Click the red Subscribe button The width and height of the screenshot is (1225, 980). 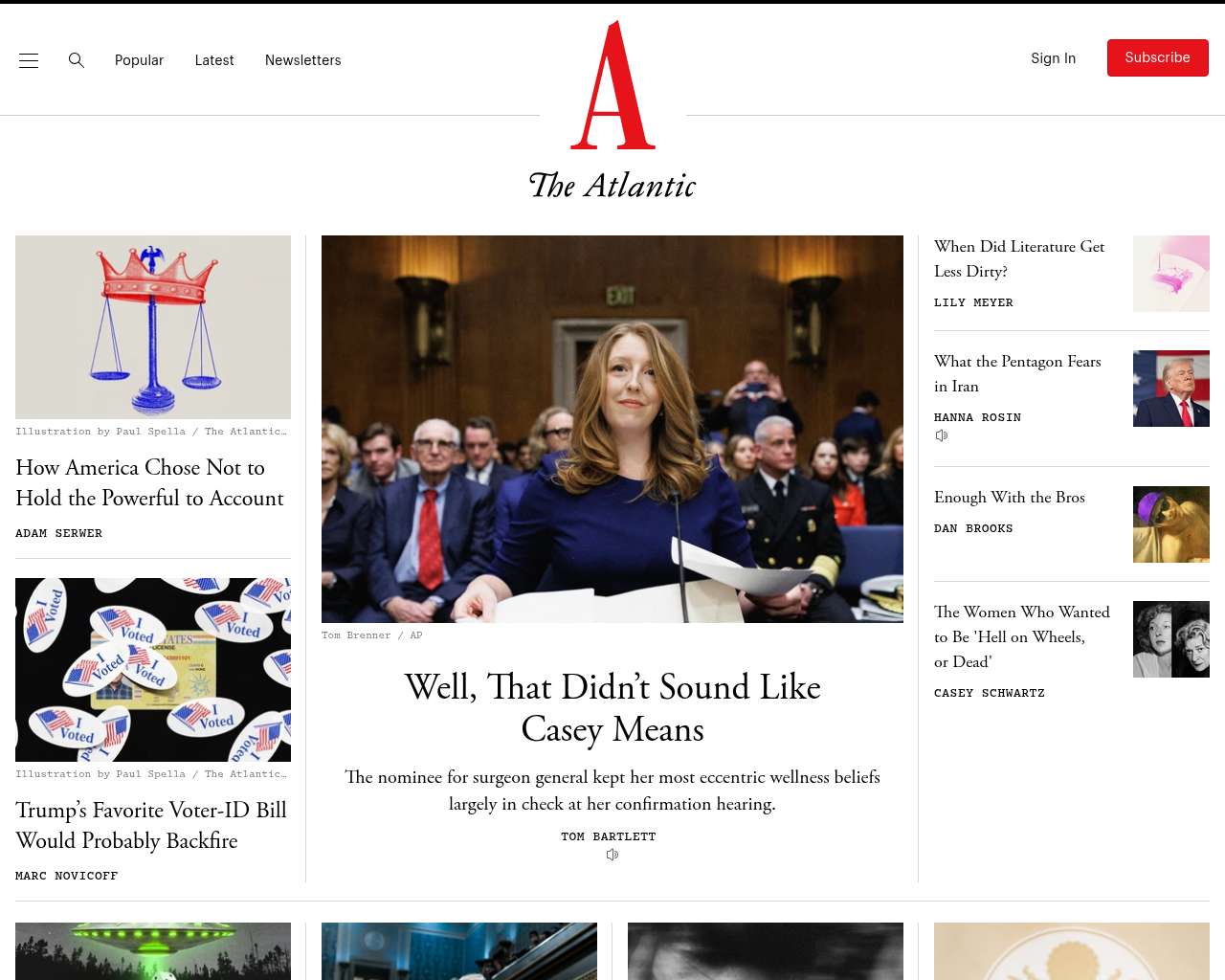1158,57
